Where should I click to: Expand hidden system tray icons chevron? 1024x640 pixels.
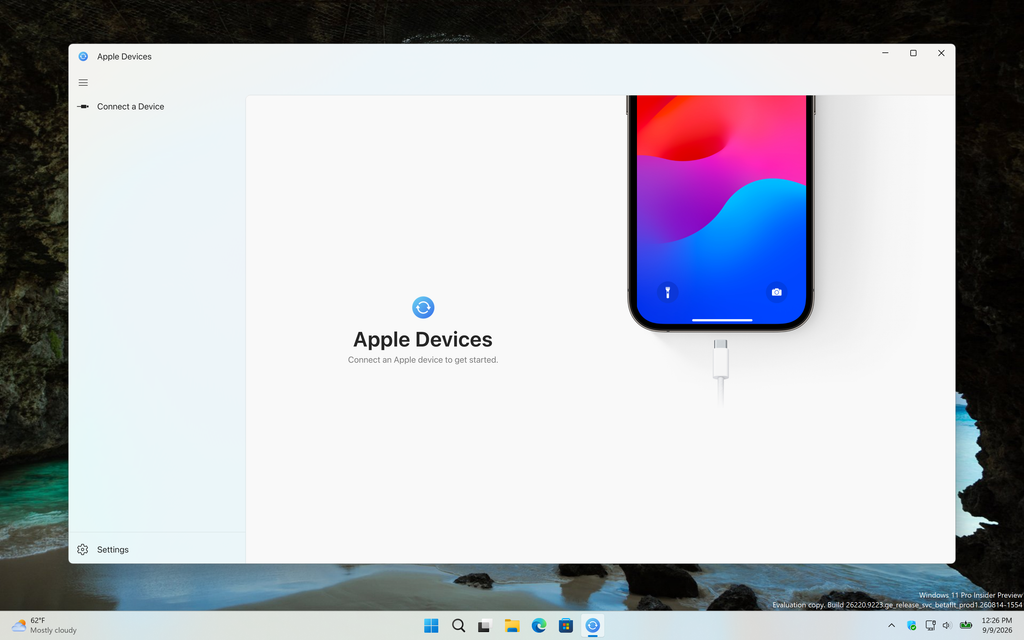(x=891, y=626)
